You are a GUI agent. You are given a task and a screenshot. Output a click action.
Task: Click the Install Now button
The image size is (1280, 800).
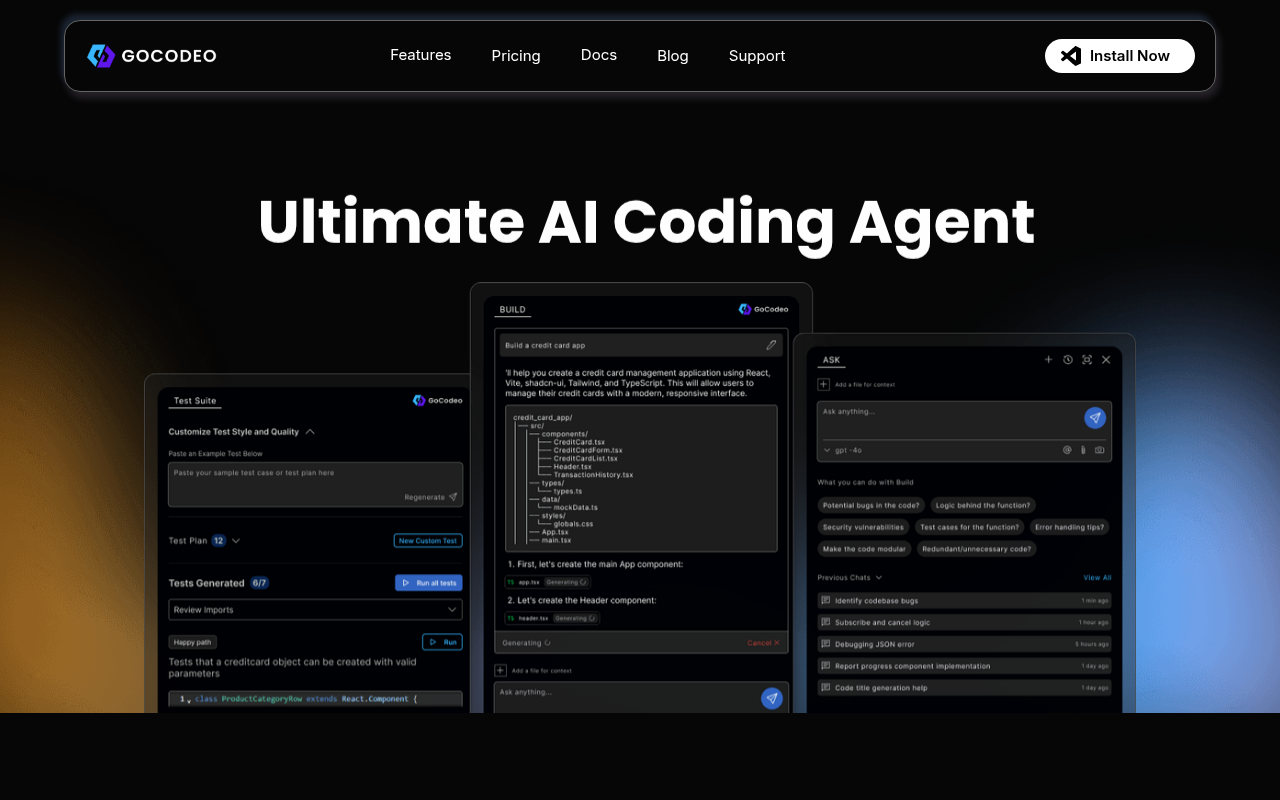1120,56
